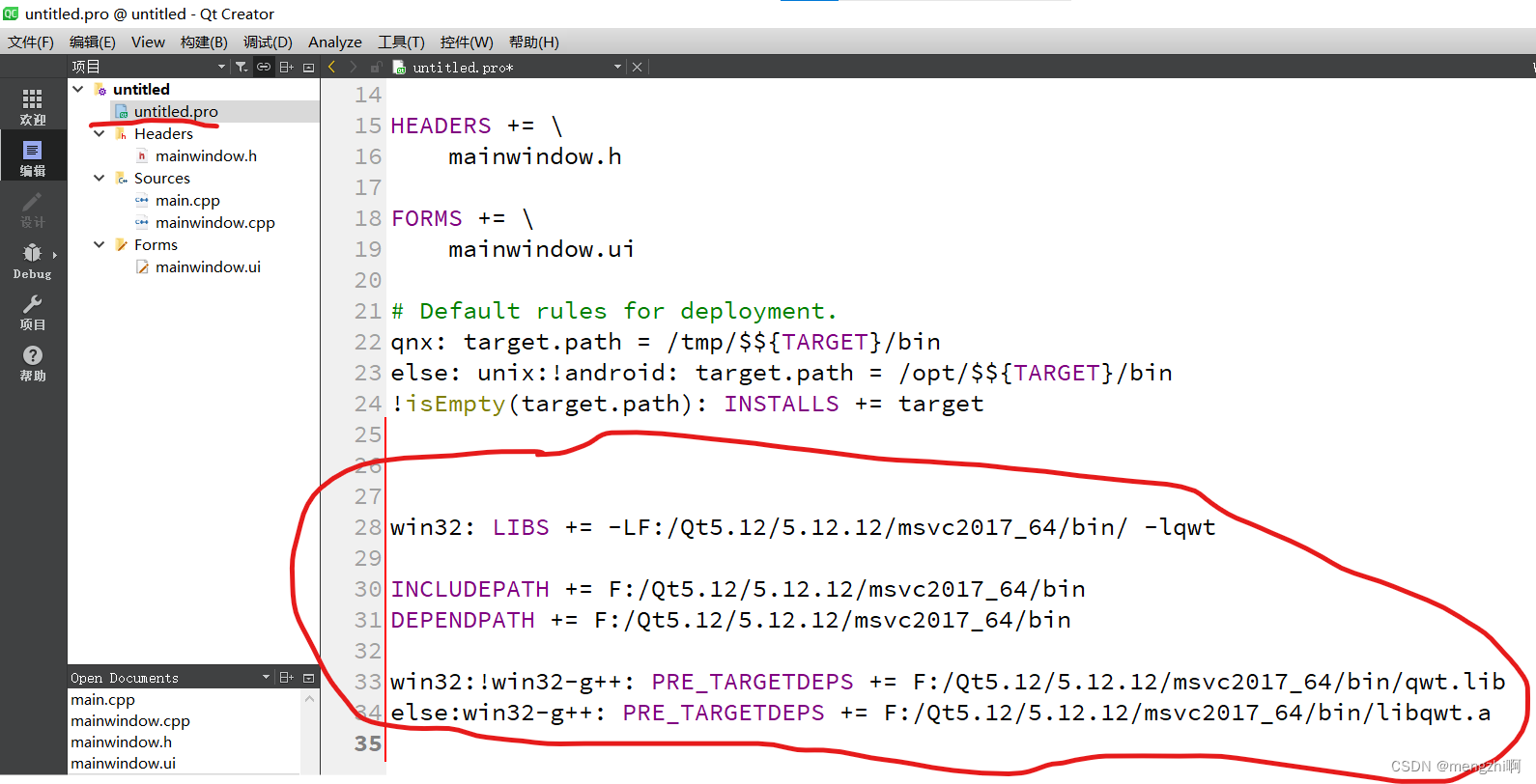Select mainwindow.ui in project tree
This screenshot has height=784, width=1536.
[208, 266]
